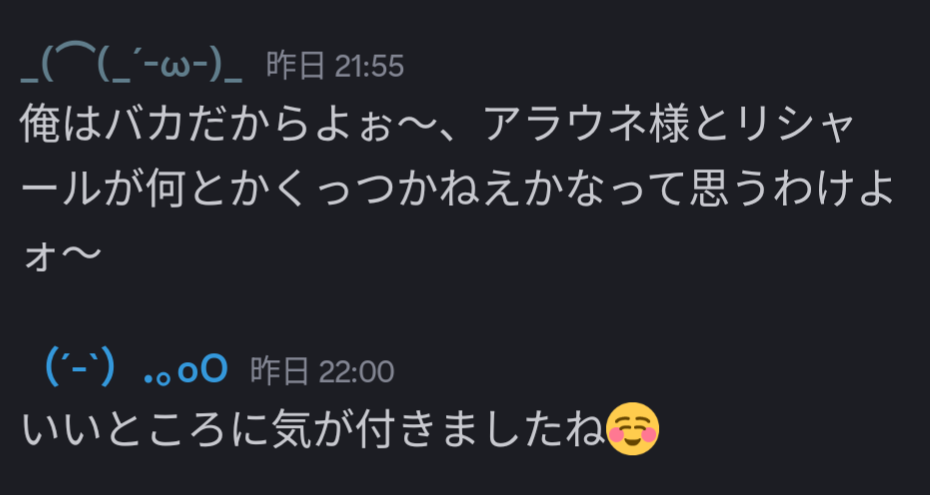Click the ω face in the first username

tap(182, 67)
